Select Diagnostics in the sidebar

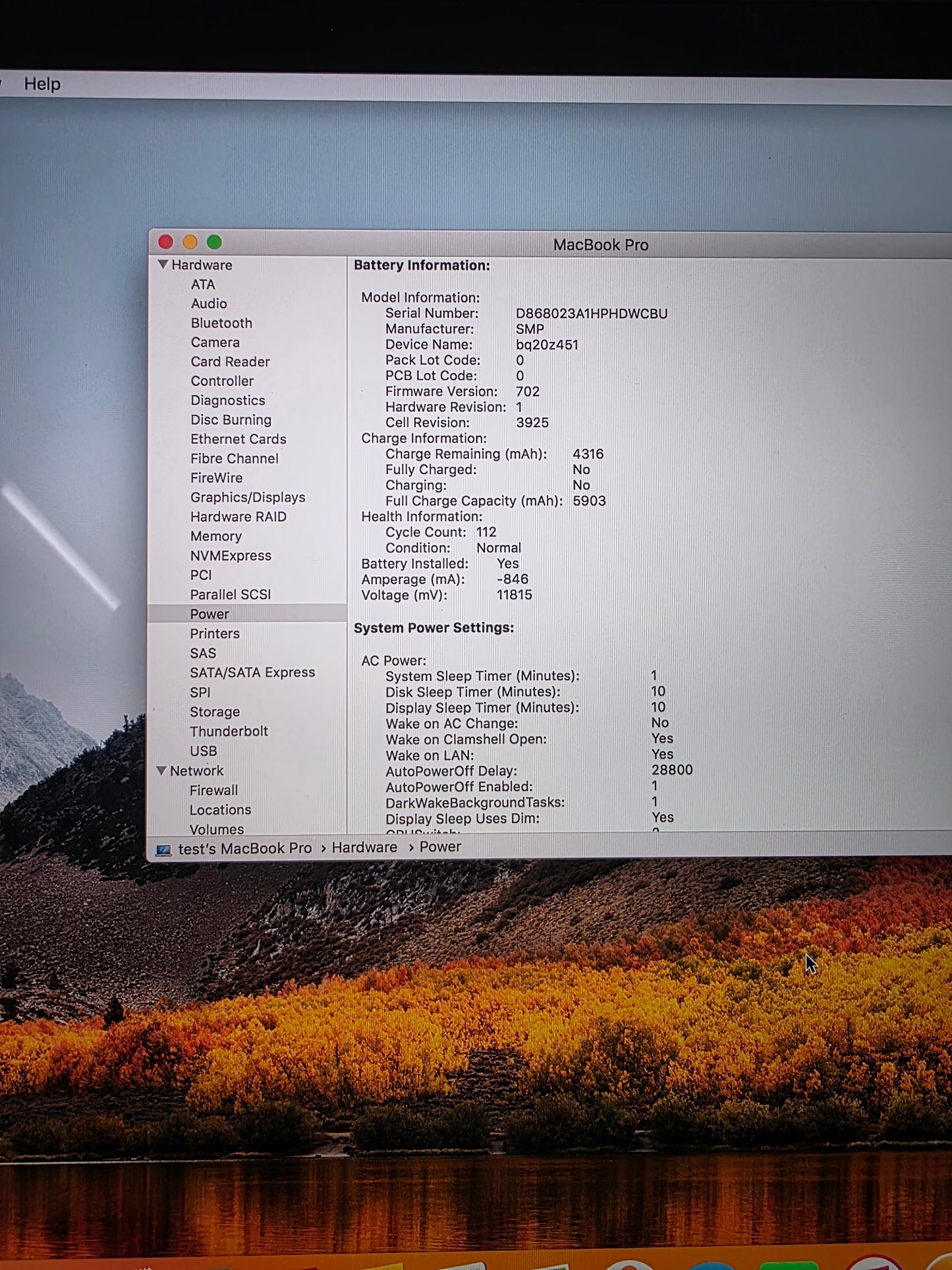227,401
